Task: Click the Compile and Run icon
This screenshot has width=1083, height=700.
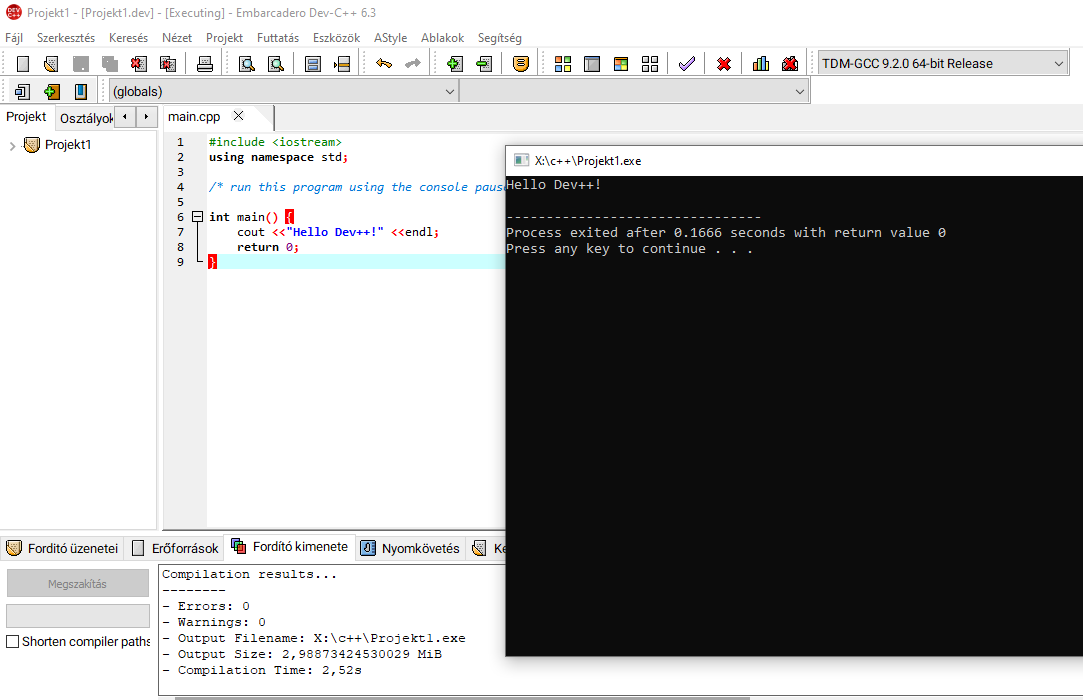Action: (x=621, y=64)
